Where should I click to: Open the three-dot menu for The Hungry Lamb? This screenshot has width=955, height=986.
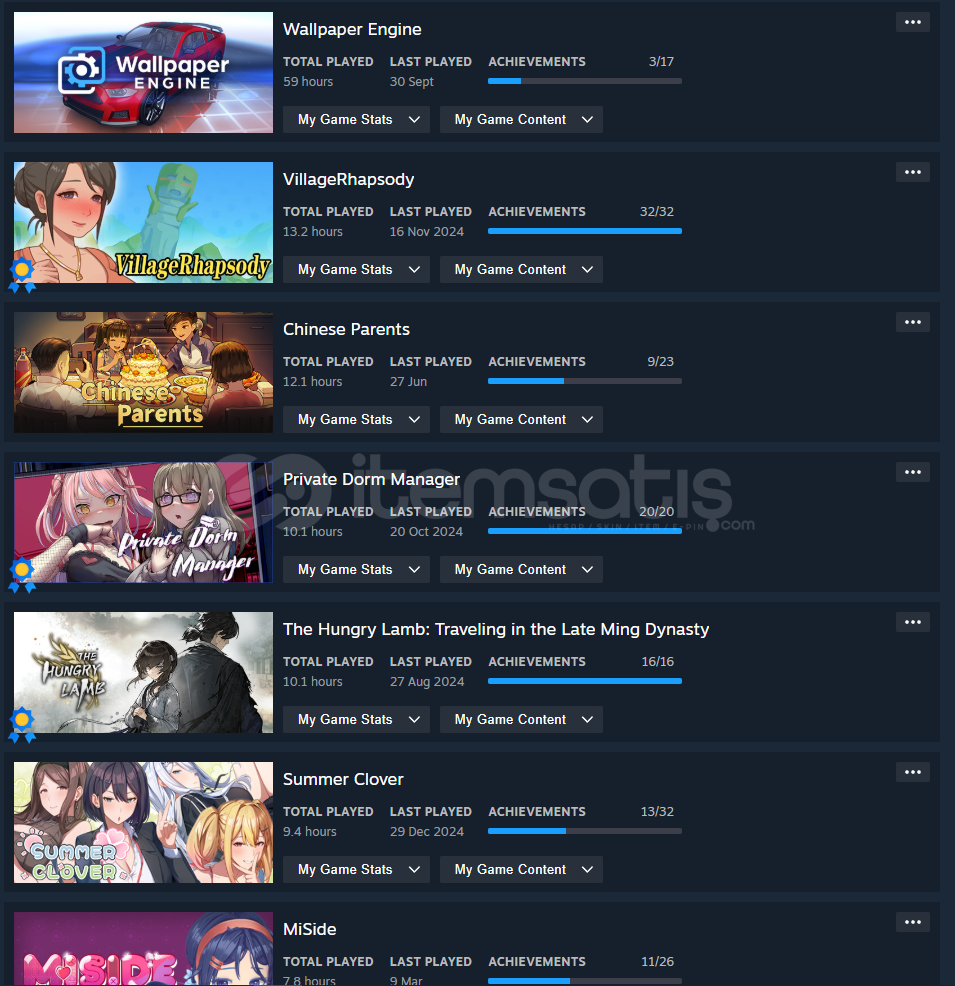coord(912,622)
